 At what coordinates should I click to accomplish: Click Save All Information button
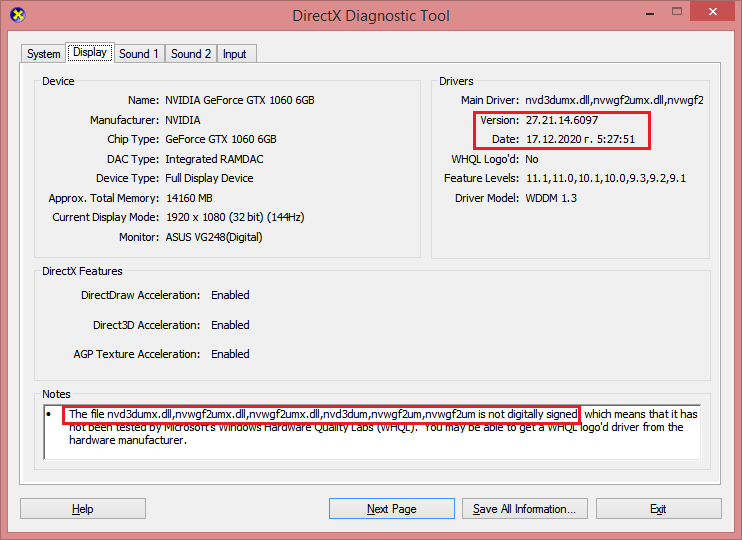(x=525, y=509)
